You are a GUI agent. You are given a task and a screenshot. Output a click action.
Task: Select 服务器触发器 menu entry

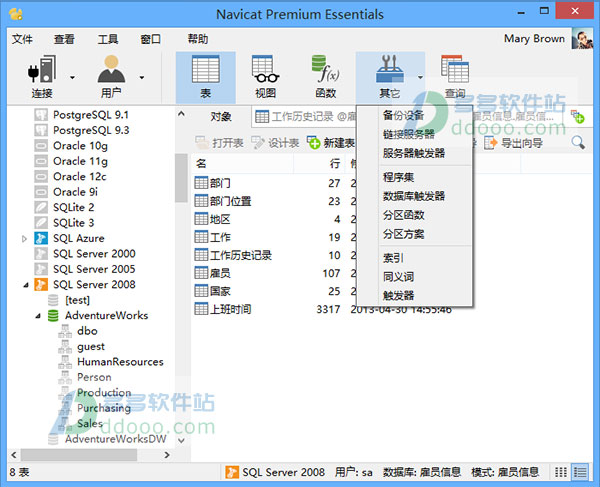click(414, 153)
